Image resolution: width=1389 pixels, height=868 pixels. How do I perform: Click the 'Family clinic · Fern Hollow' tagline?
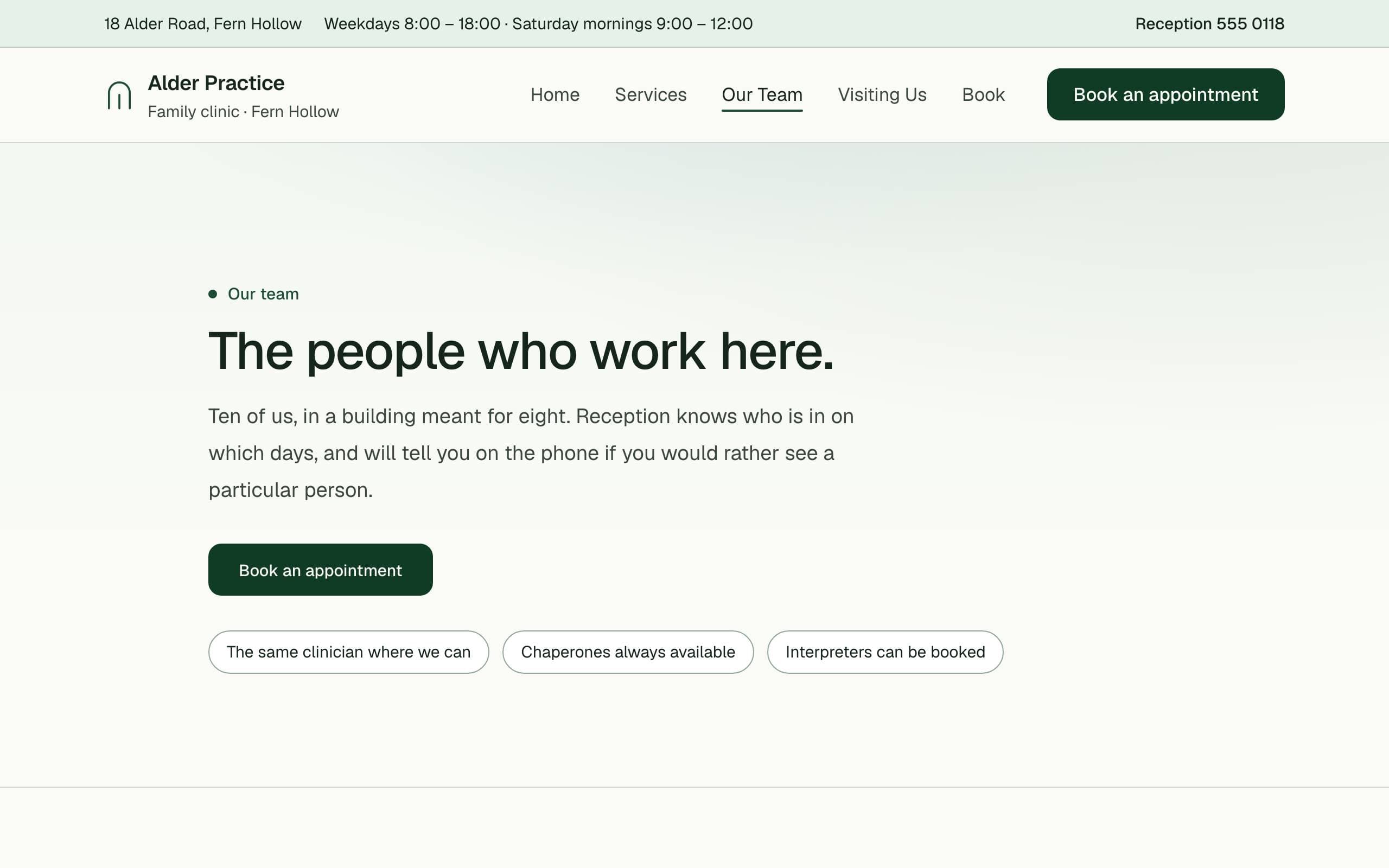[x=244, y=111]
